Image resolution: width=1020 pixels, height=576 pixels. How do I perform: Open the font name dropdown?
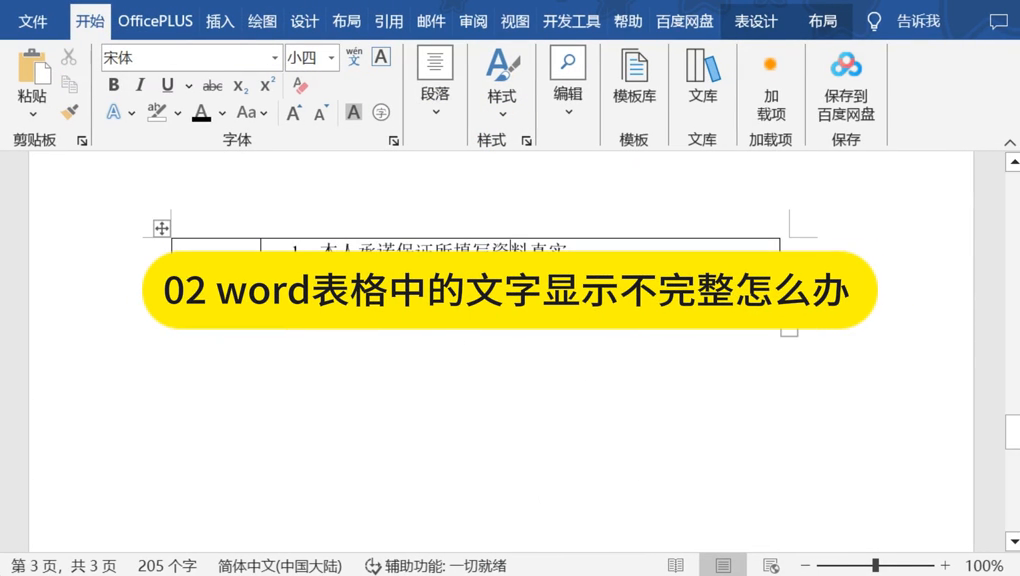pos(276,57)
